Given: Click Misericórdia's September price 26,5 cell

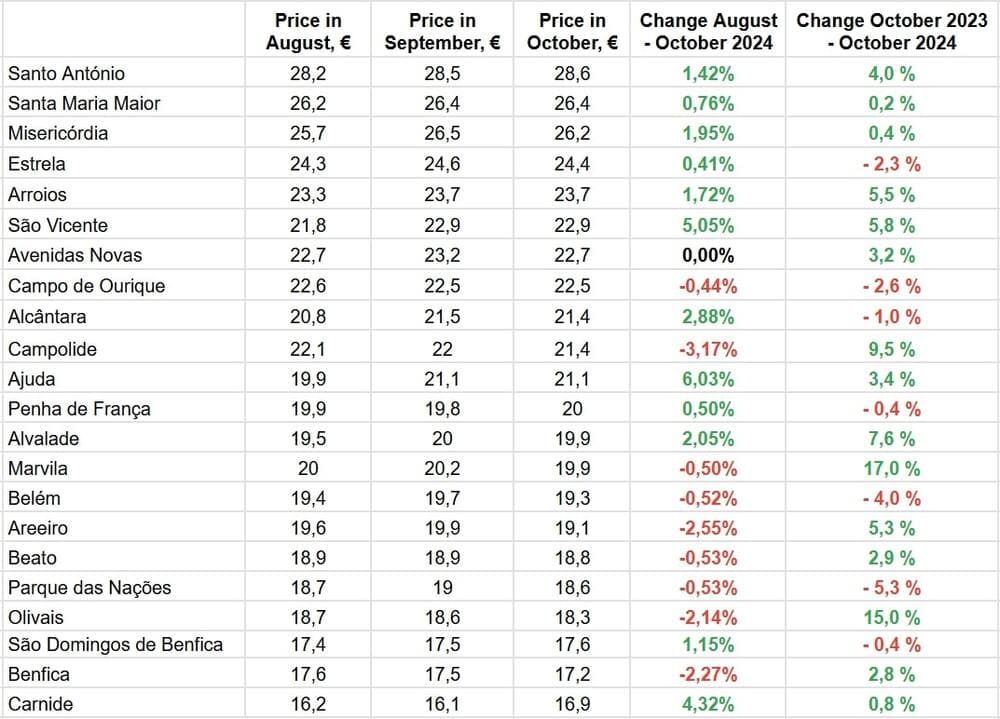Looking at the screenshot, I should pyautogui.click(x=441, y=134).
